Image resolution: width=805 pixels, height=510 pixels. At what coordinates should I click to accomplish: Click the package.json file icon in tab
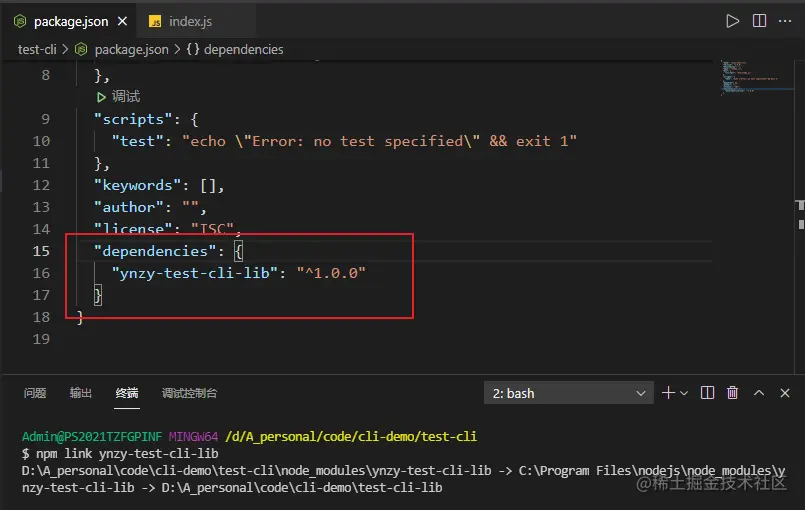pos(20,22)
